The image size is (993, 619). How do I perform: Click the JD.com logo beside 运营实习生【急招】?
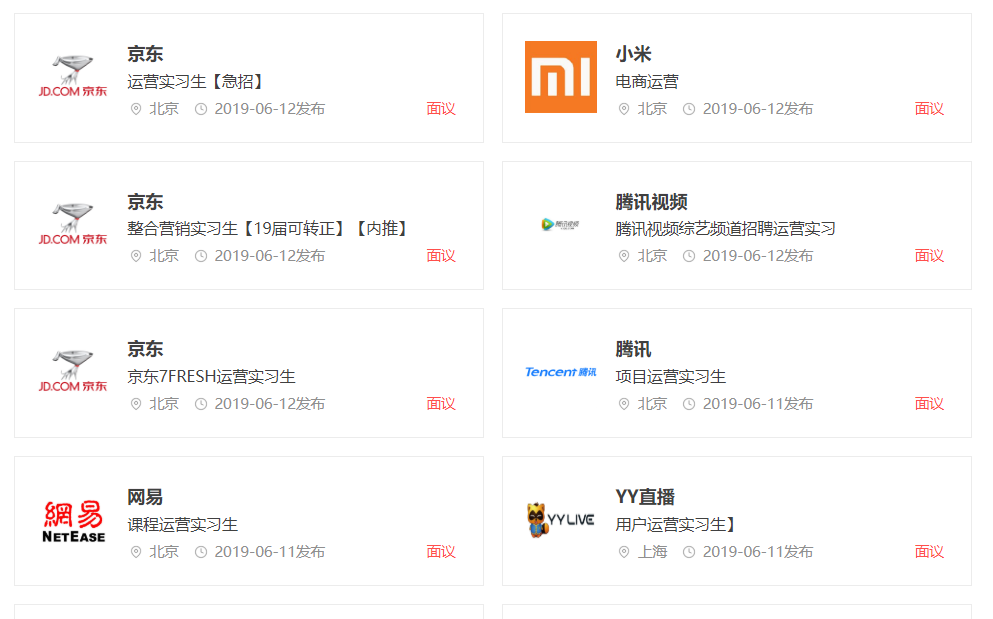point(73,77)
